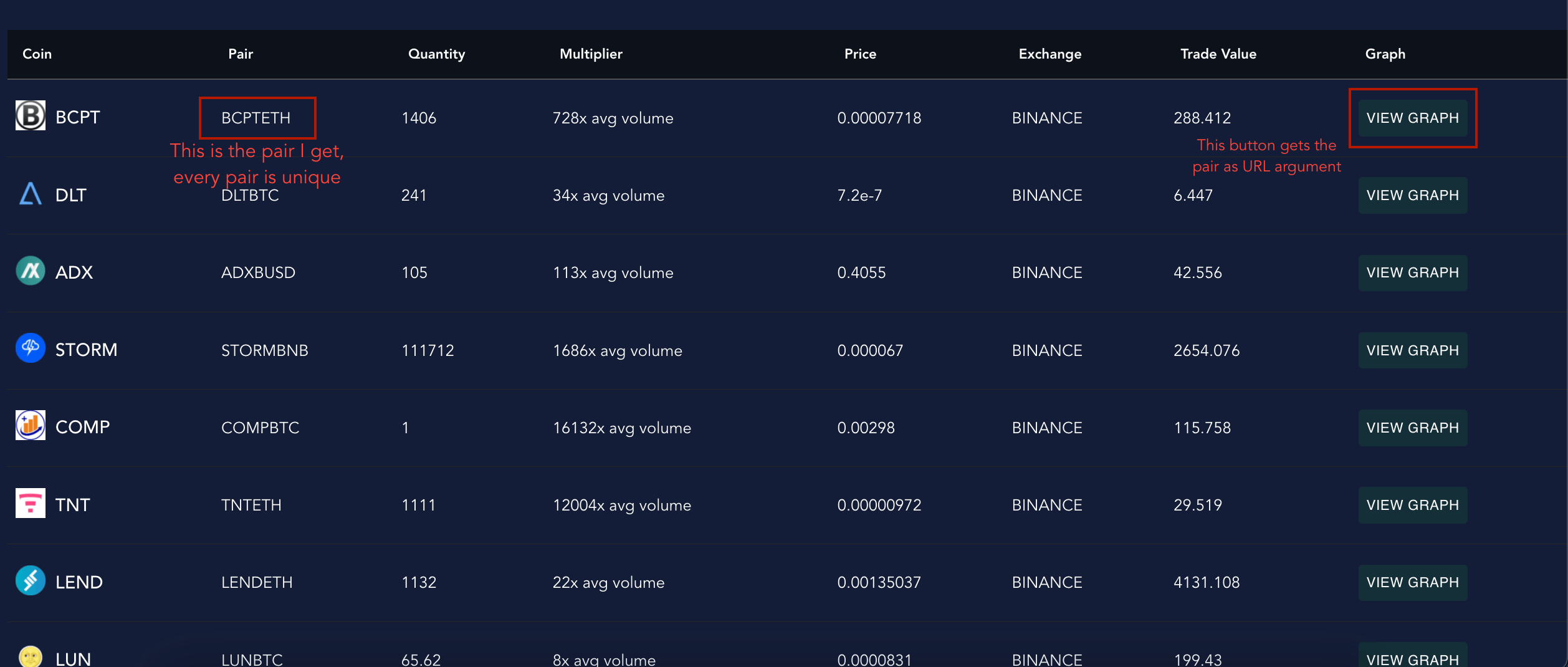Select the LEND coin logo icon
Viewport: 1568px width, 667px height.
[31, 581]
